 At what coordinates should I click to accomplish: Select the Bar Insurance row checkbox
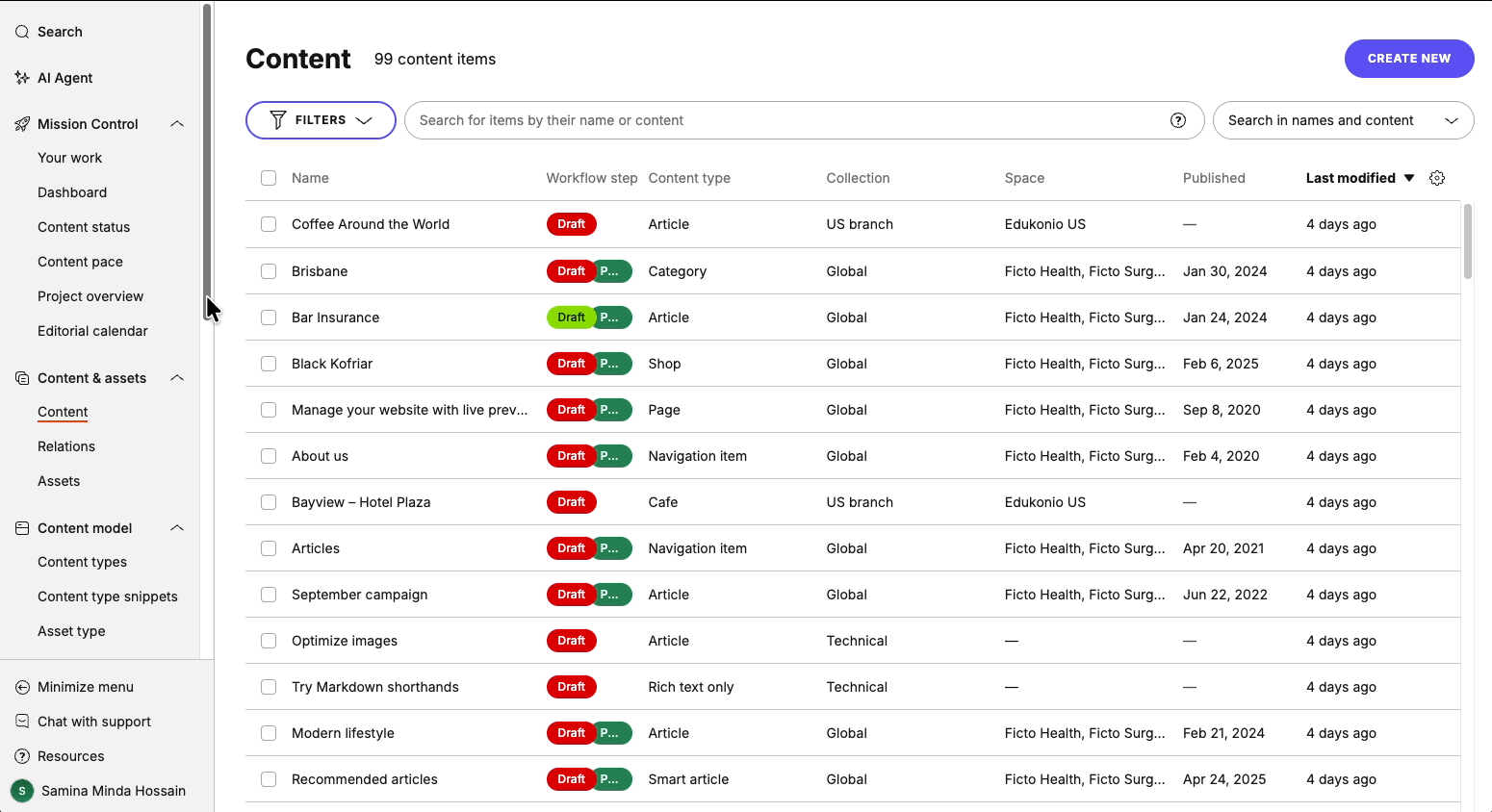point(269,317)
